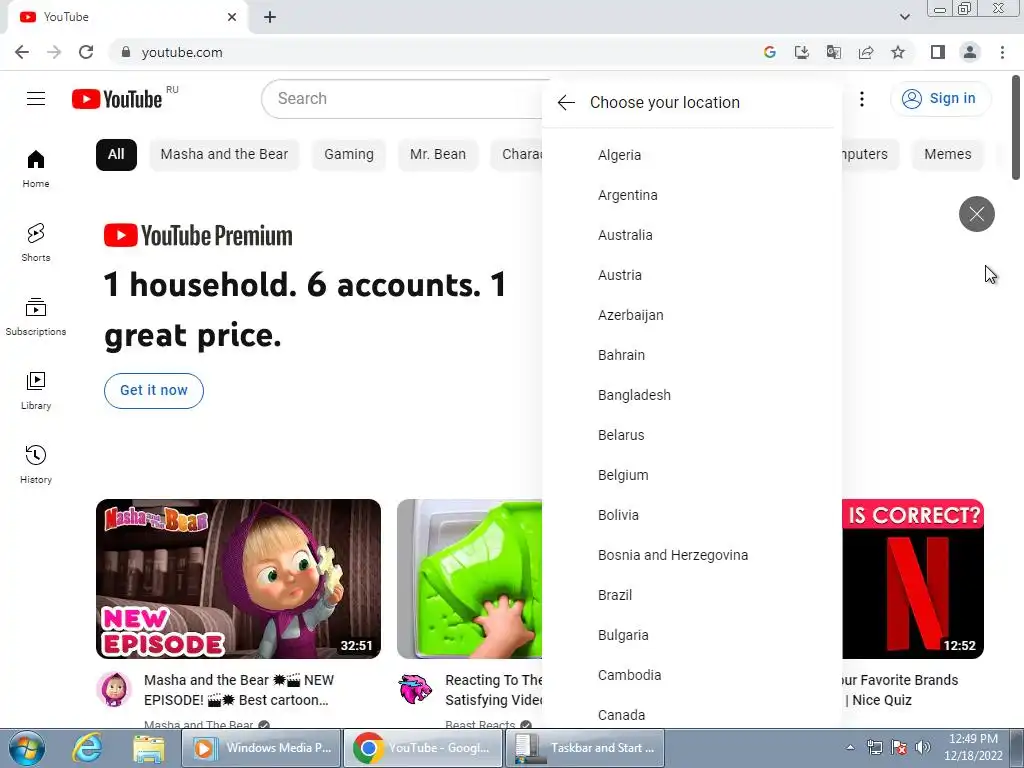Open Shorts in the sidebar
This screenshot has height=768, width=1024.
[36, 242]
